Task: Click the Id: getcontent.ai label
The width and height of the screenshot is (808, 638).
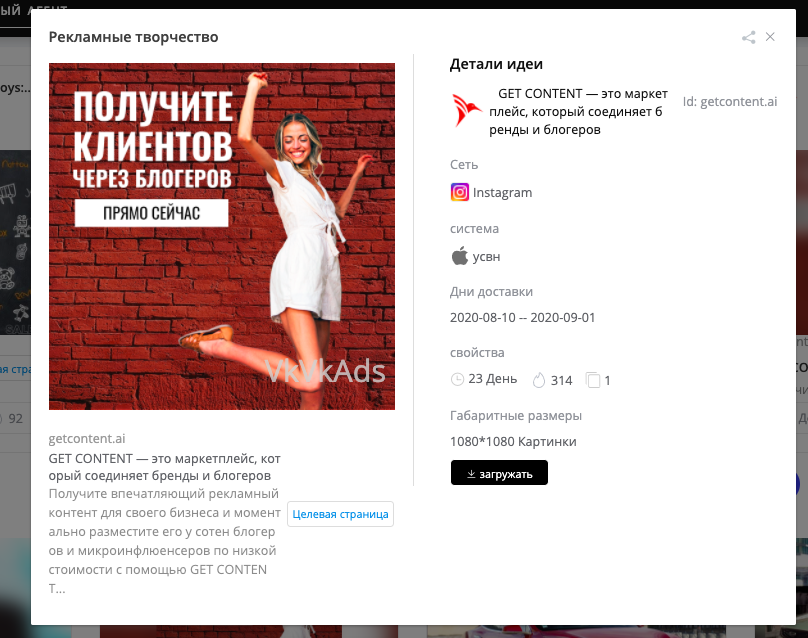Action: pos(730,102)
